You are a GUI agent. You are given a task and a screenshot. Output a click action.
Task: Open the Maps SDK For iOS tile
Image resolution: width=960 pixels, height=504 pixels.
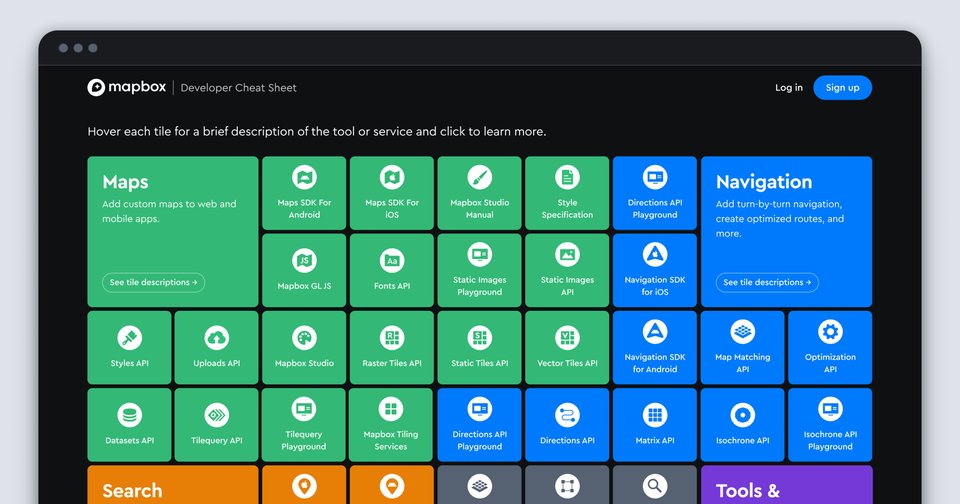(392, 194)
